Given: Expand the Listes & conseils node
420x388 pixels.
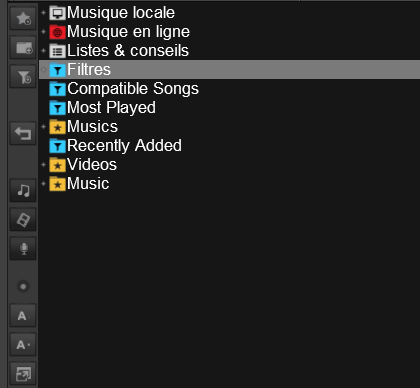Looking at the screenshot, I should click(43, 51).
